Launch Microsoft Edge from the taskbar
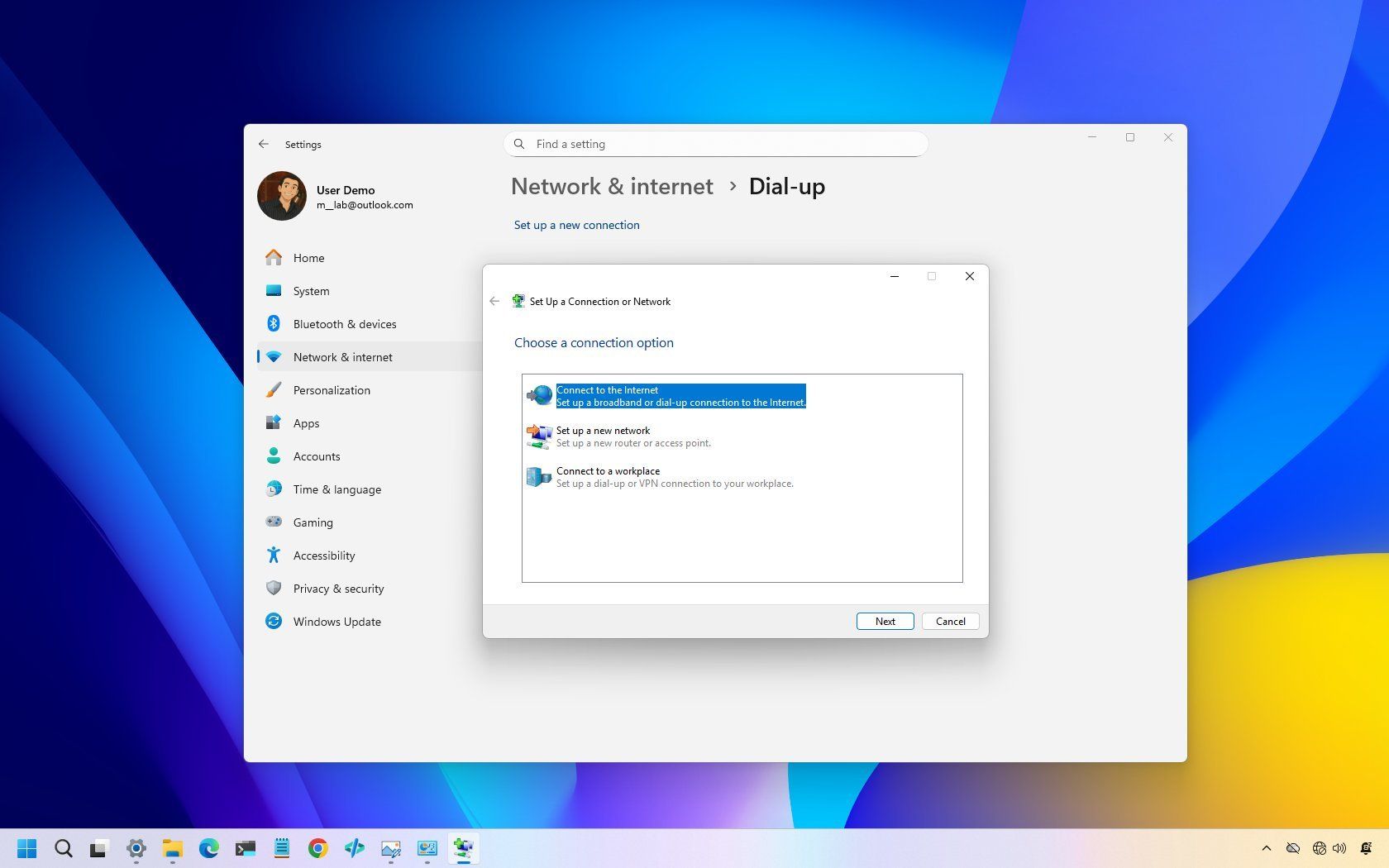1389x868 pixels. [x=208, y=848]
